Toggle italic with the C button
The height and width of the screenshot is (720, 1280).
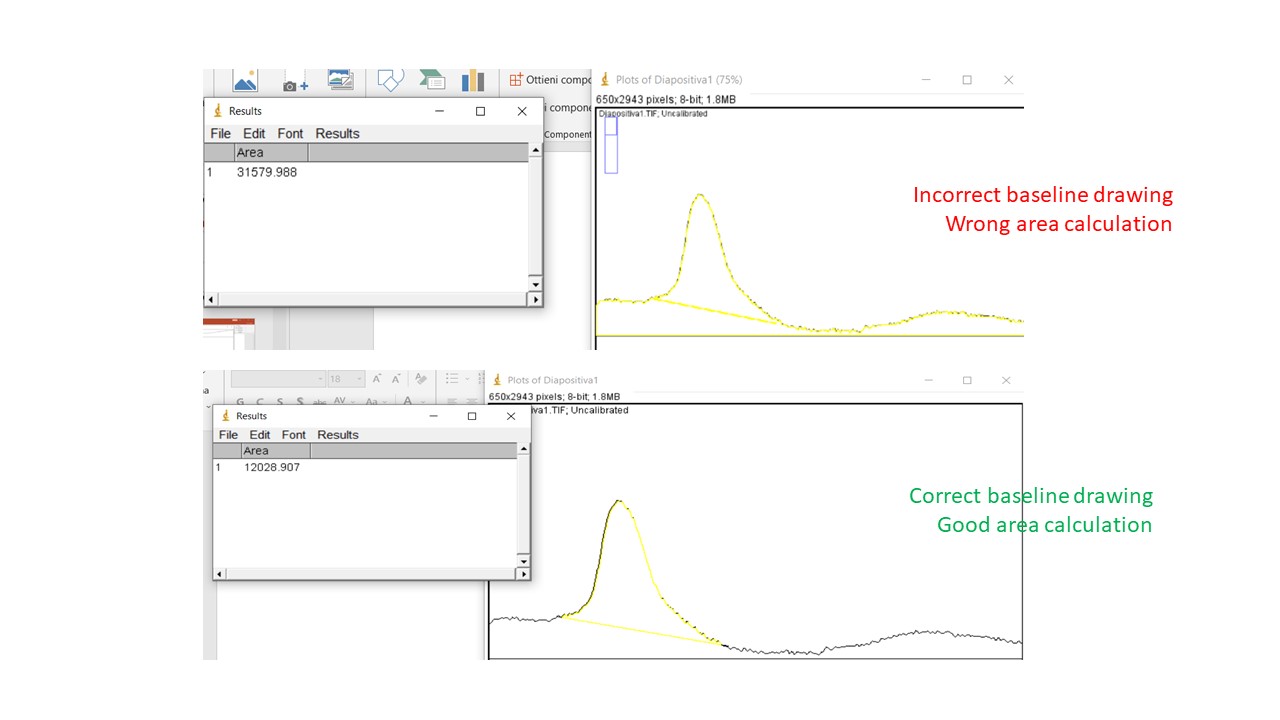(259, 402)
